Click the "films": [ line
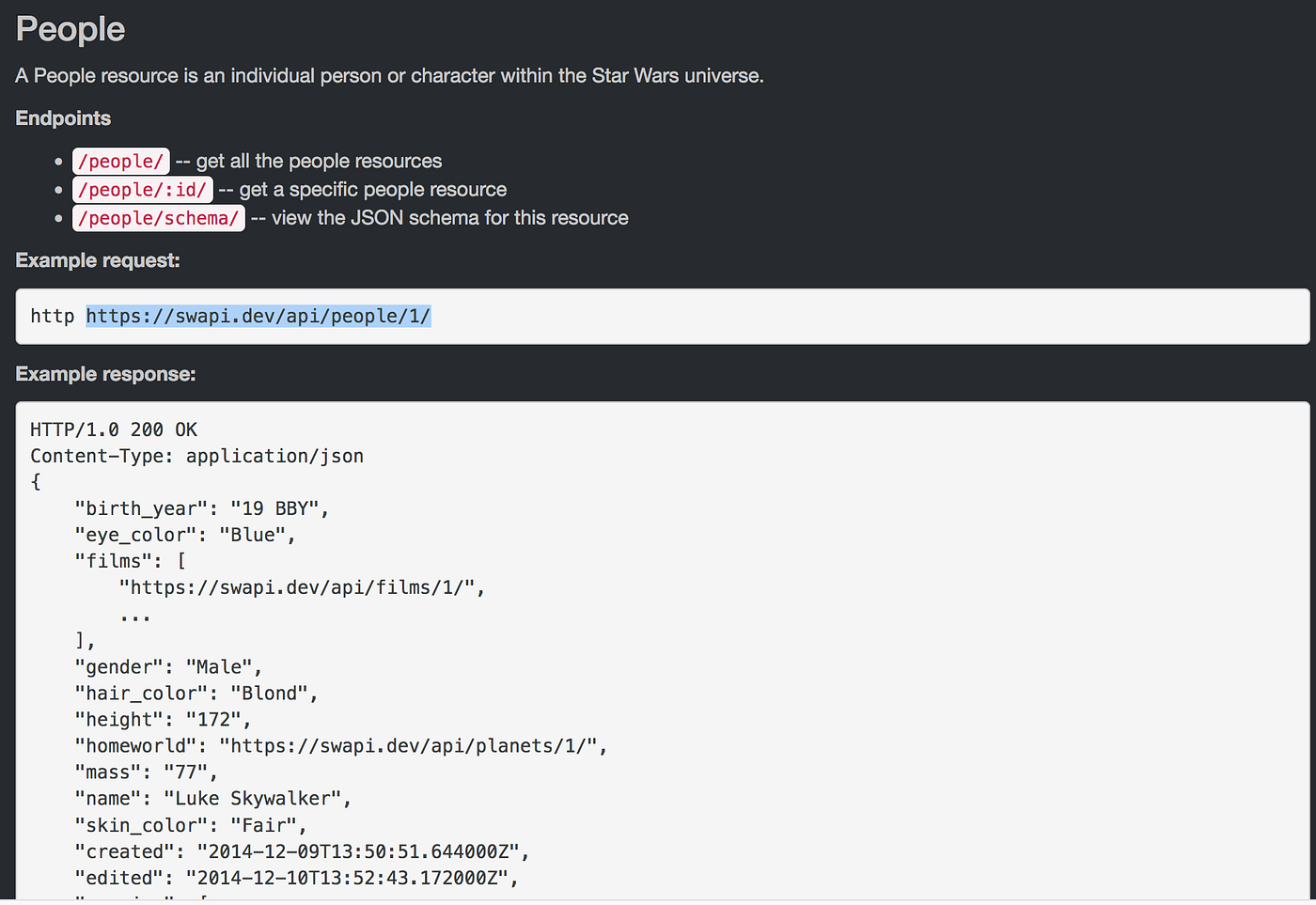Viewport: 1316px width, 905px height. point(131,561)
